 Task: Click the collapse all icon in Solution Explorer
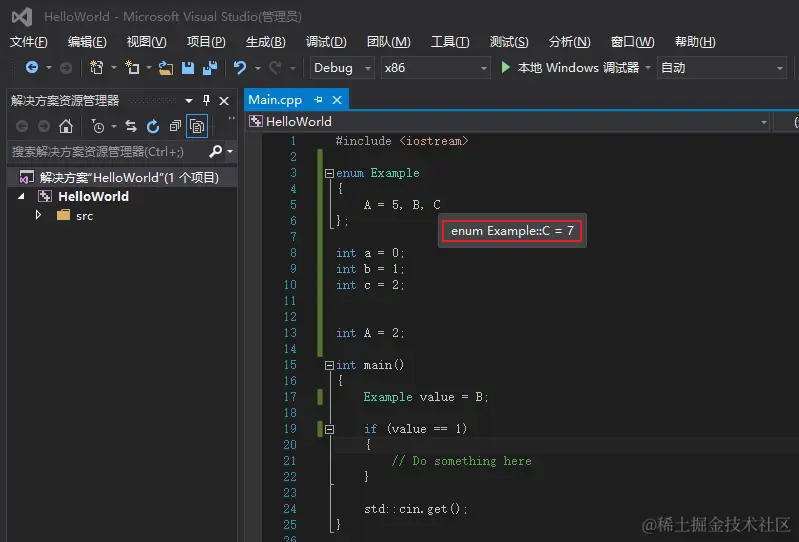click(175, 126)
